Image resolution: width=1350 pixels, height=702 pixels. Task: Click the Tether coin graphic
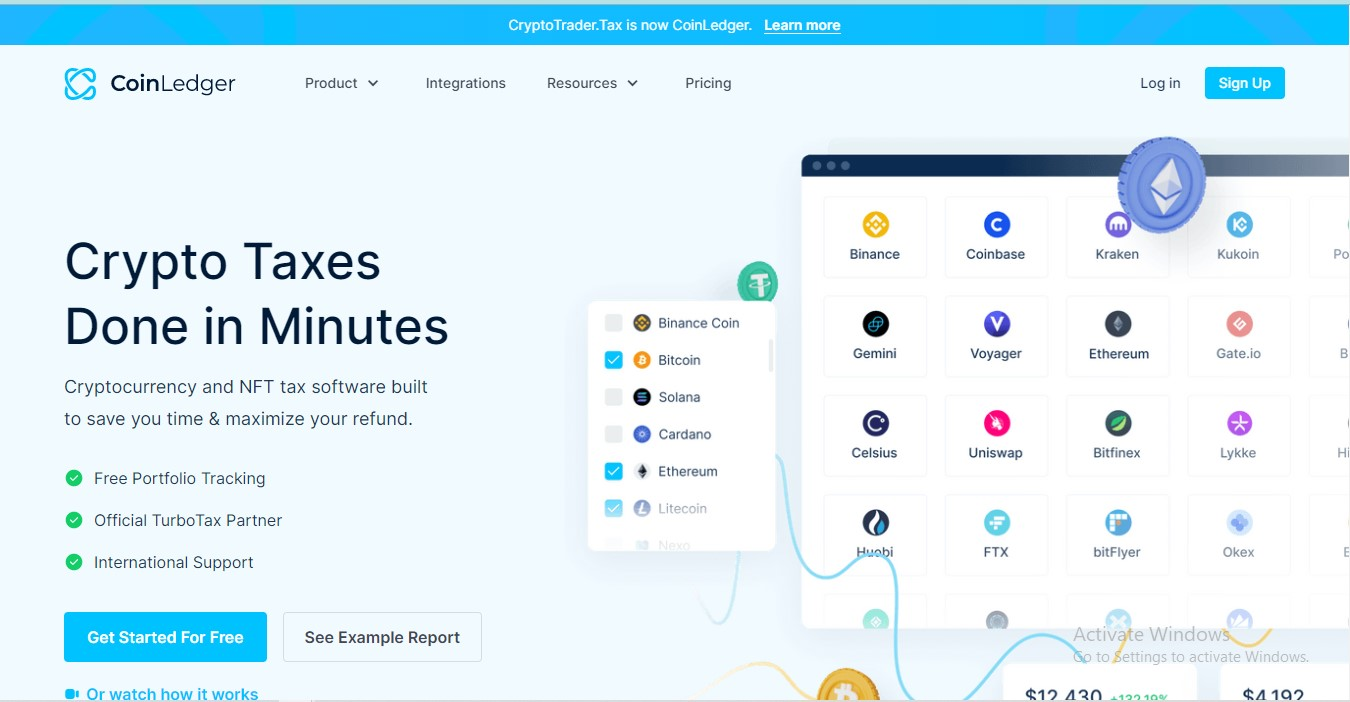pos(758,282)
